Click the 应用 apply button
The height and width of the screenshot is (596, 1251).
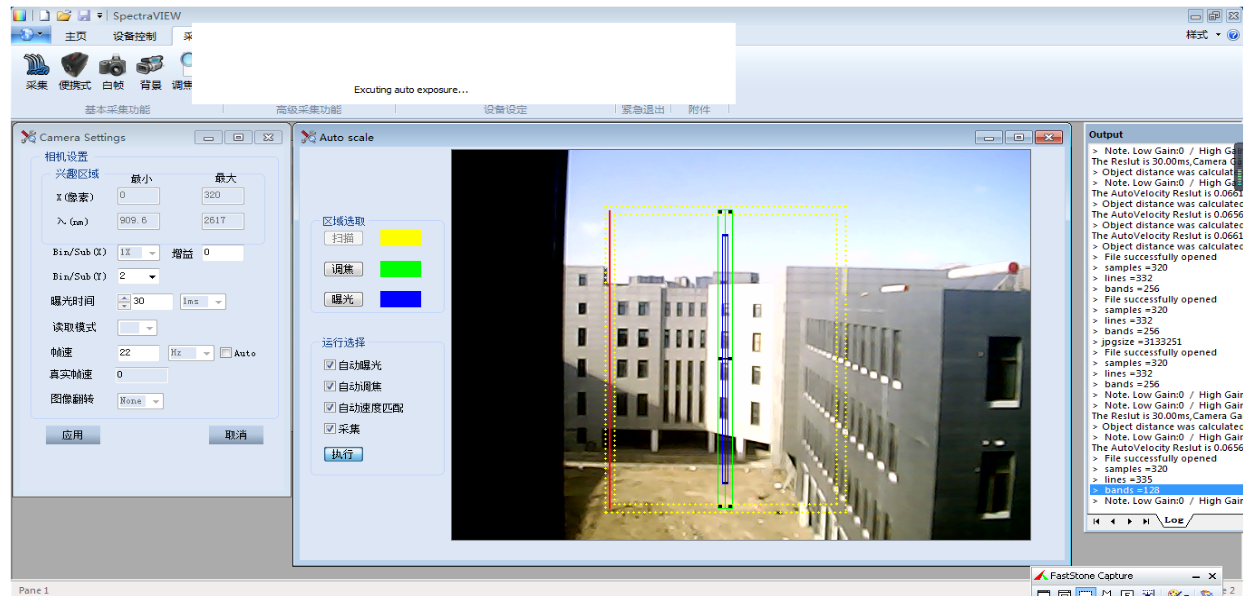pyautogui.click(x=73, y=435)
